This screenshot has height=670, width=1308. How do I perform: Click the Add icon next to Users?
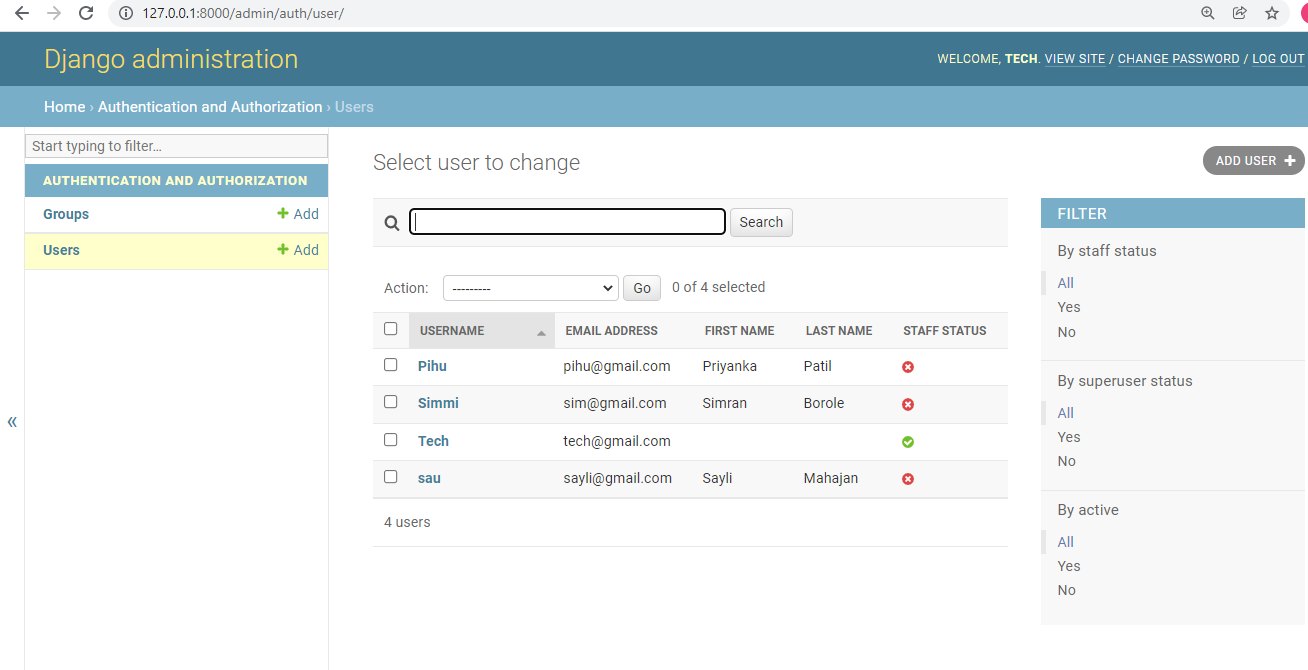[x=285, y=250]
